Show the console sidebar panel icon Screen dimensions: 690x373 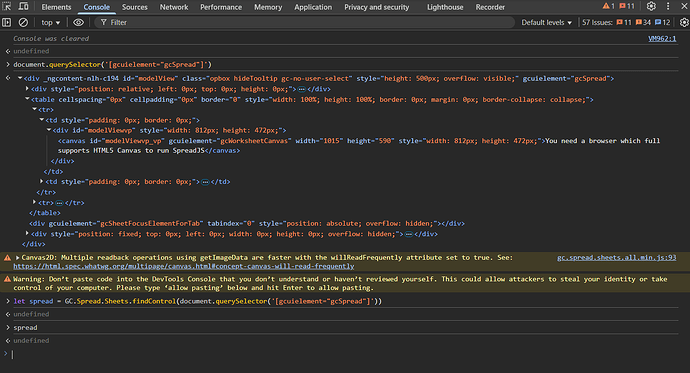point(7,22)
